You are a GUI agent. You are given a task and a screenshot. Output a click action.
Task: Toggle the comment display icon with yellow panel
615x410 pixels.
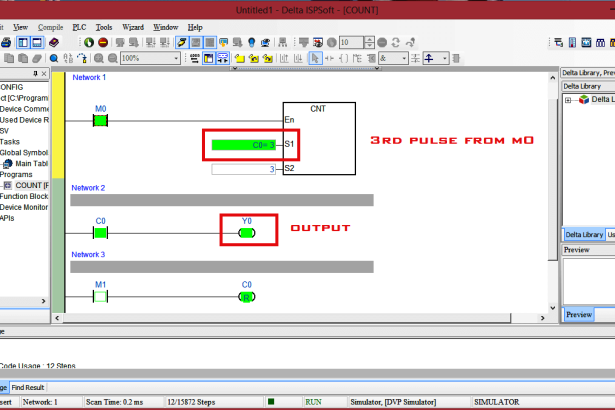pos(209,58)
